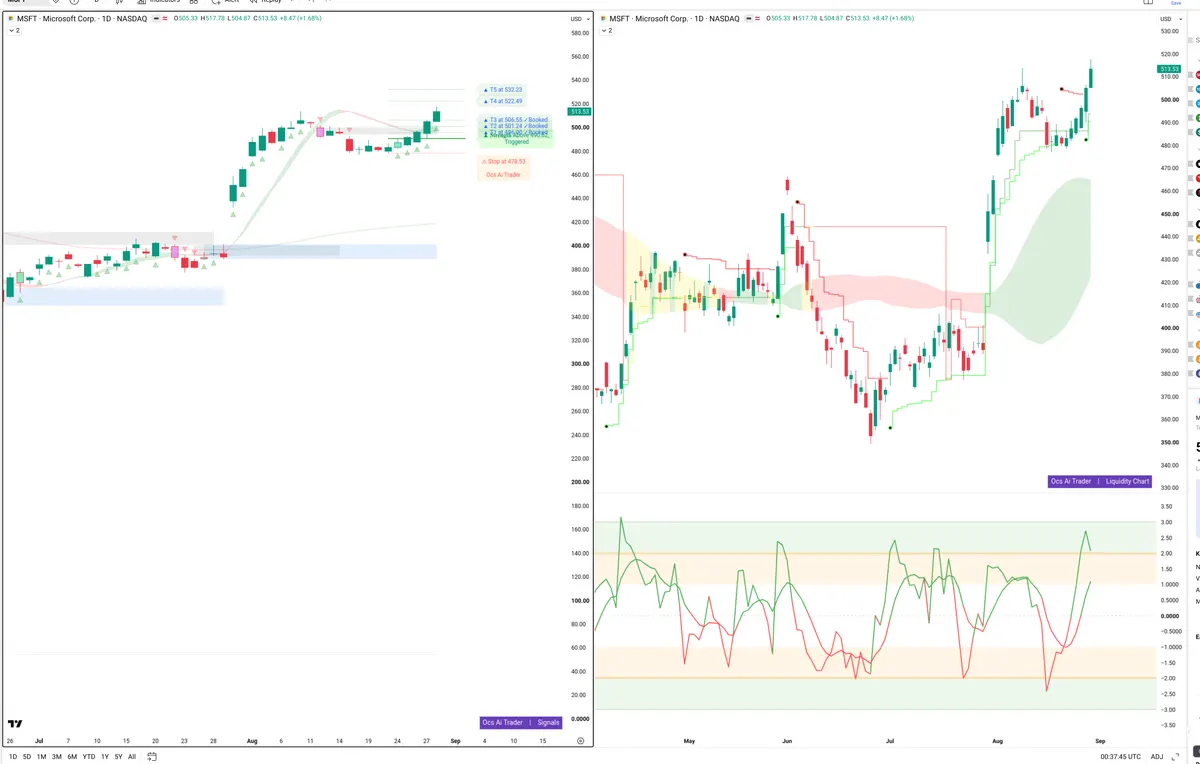This screenshot has height=764, width=1200.
Task: Click the Aug label on left chart time axis
Action: pyautogui.click(x=253, y=741)
